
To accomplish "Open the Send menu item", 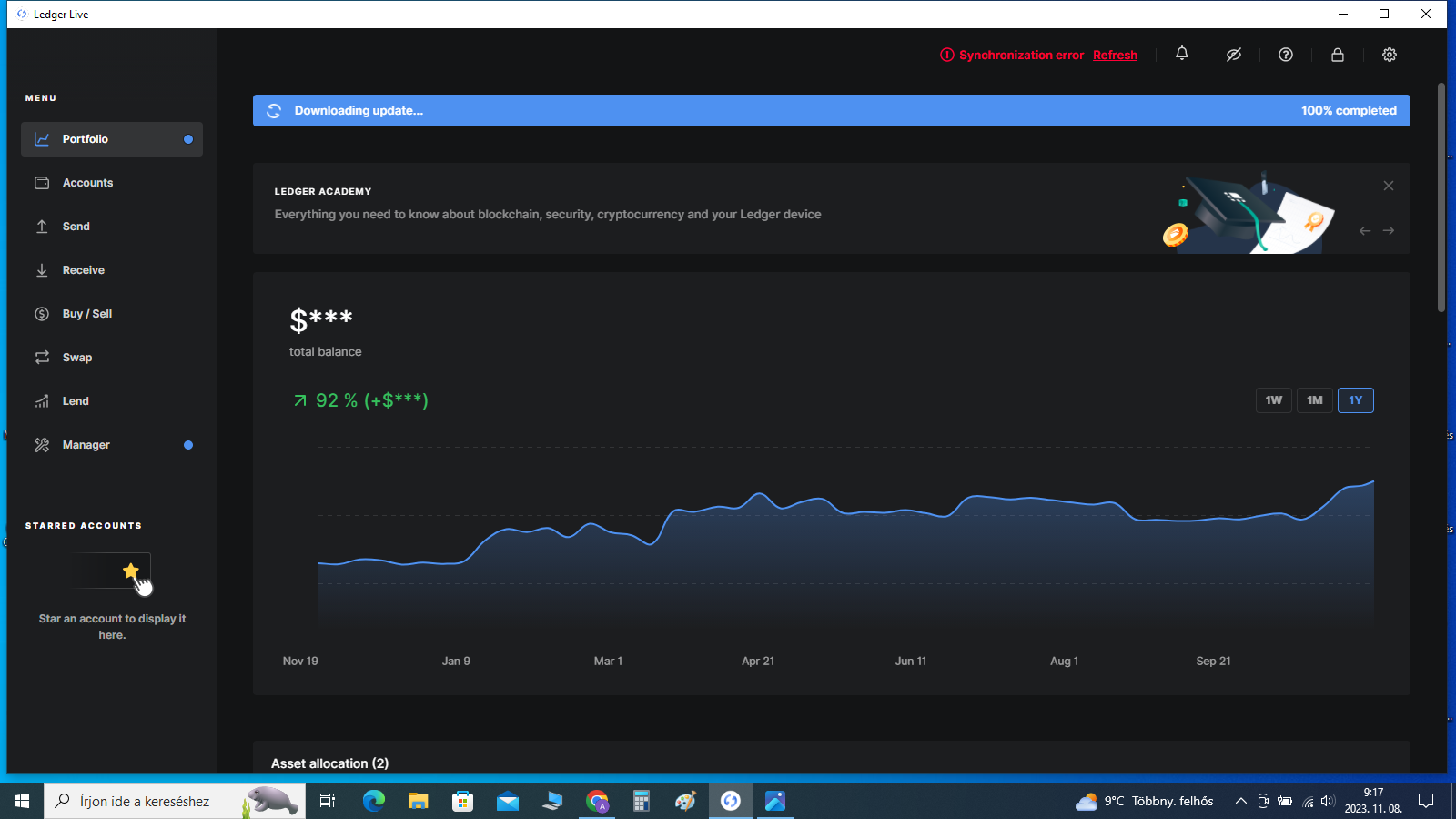I will click(112, 227).
